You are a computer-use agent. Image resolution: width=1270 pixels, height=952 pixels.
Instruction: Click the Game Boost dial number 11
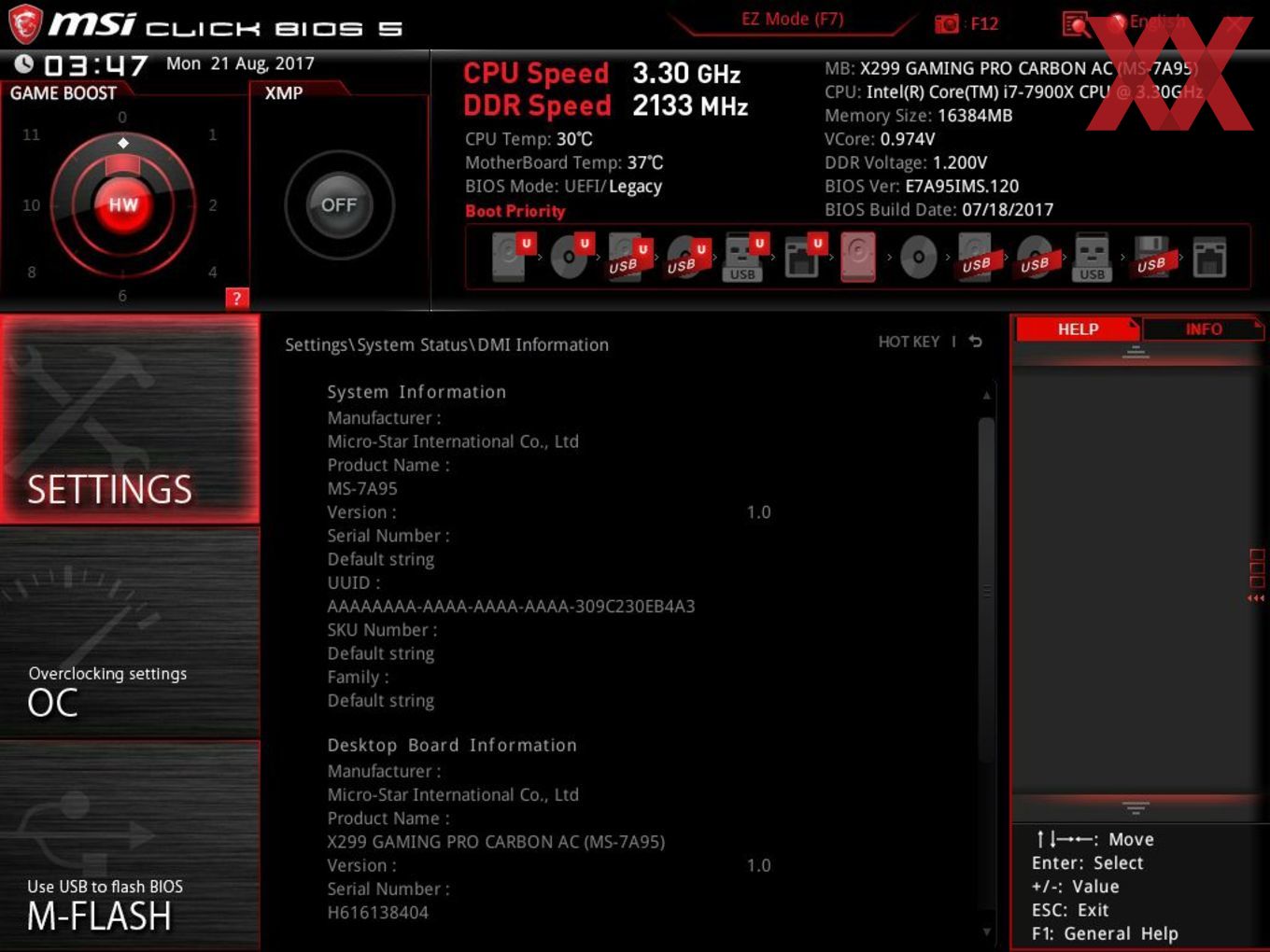tap(31, 134)
